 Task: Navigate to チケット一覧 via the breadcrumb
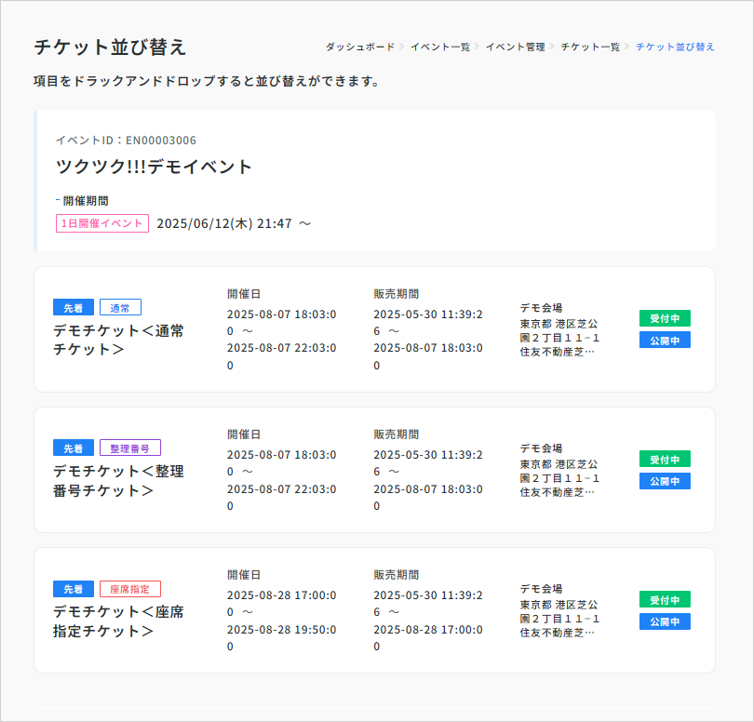click(590, 47)
